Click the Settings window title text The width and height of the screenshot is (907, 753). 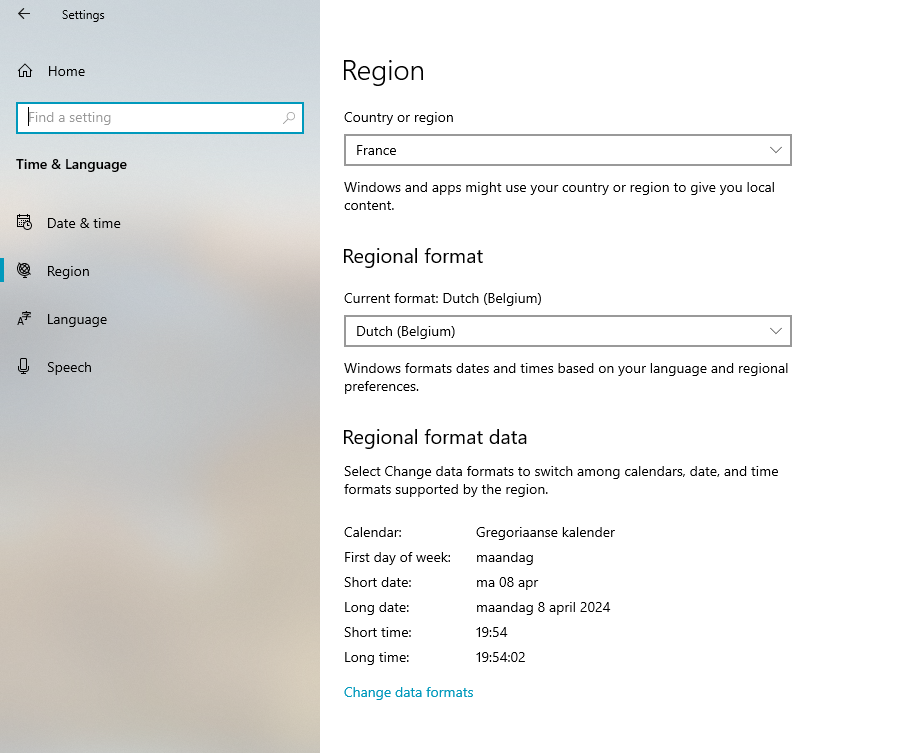(83, 15)
